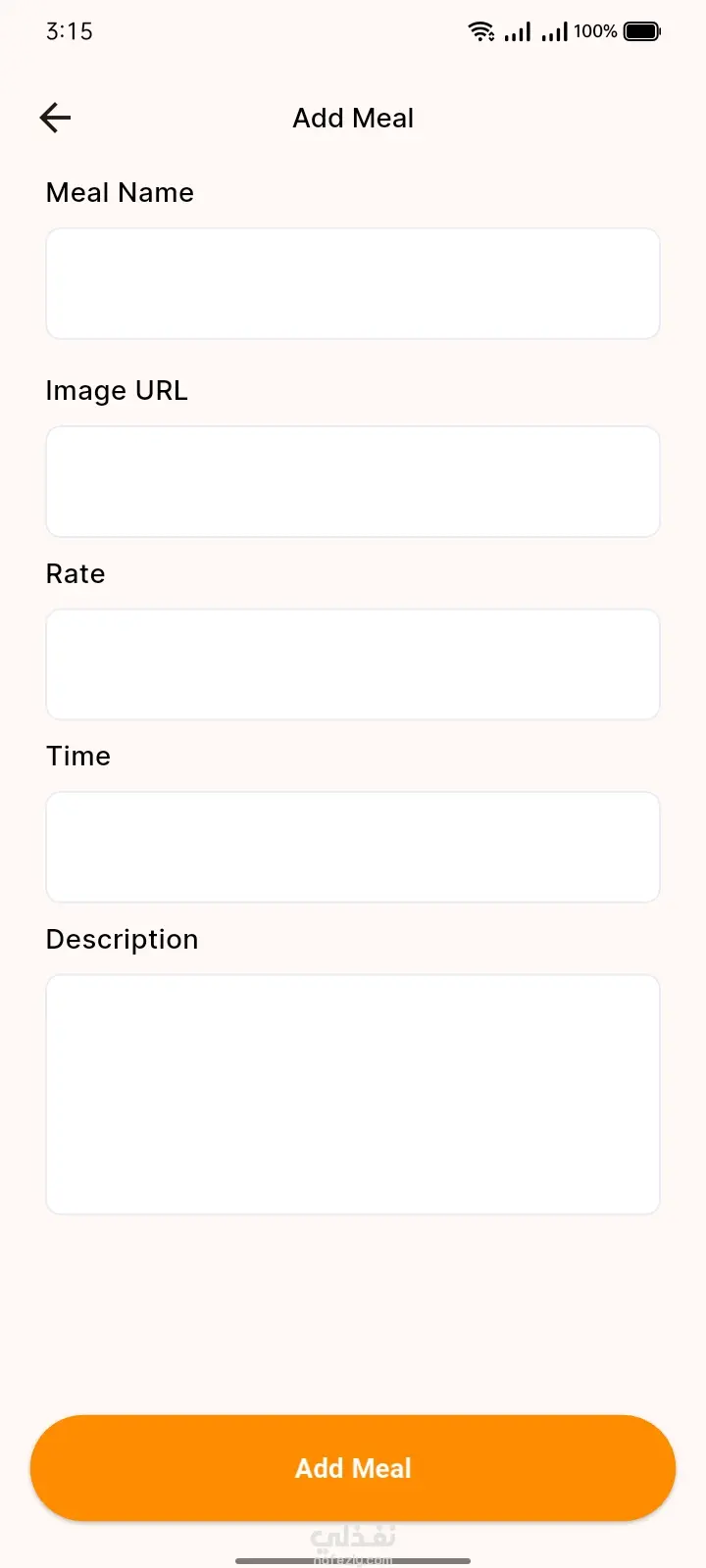Click the first cellular signal icon
This screenshot has height=1568, width=706.
pyautogui.click(x=518, y=31)
